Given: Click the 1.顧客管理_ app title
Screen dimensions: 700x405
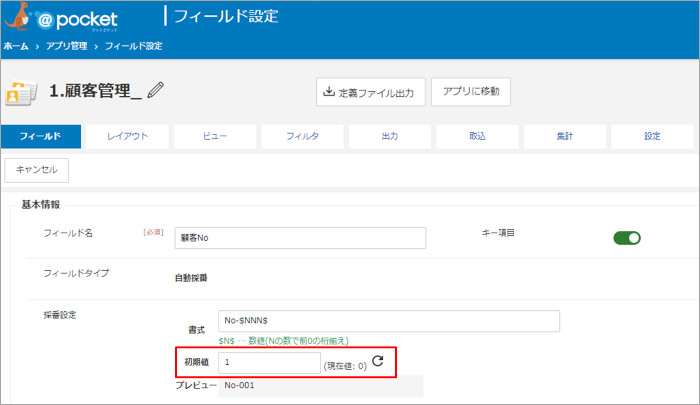Looking at the screenshot, I should click(95, 91).
